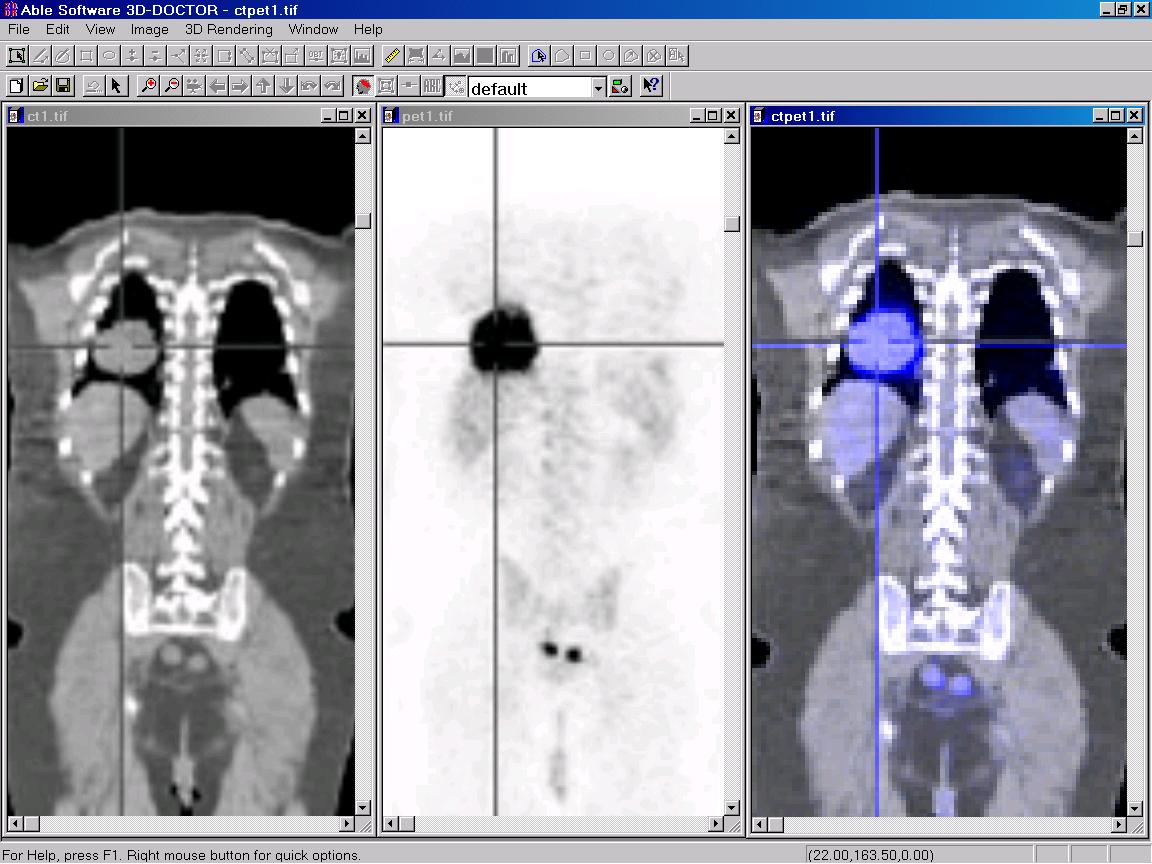Select the blue polygon ROI cursor tool

539,56
